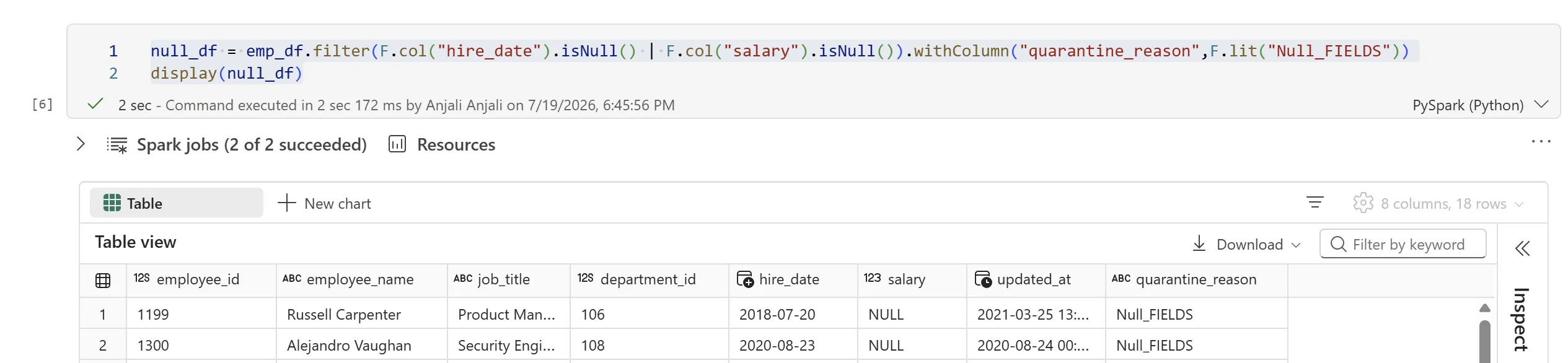1568x363 pixels.
Task: Click the 2020-08-24 00:... updated_at cell
Action: tap(1036, 345)
